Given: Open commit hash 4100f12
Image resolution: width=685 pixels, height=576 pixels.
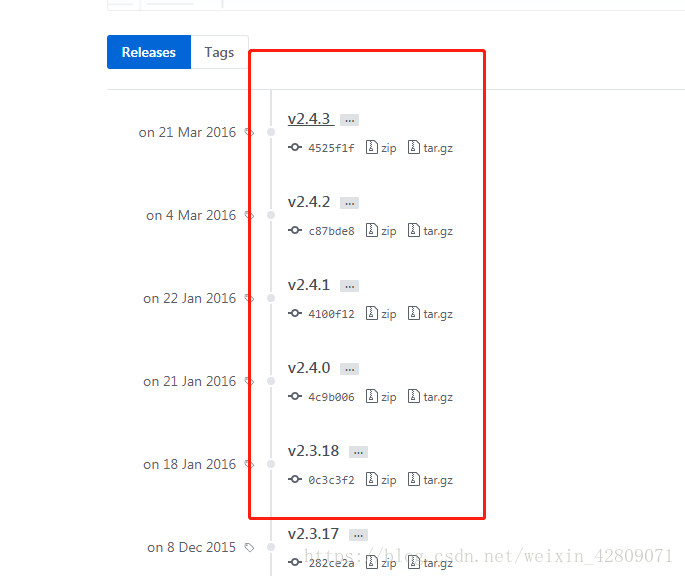Looking at the screenshot, I should point(331,314).
